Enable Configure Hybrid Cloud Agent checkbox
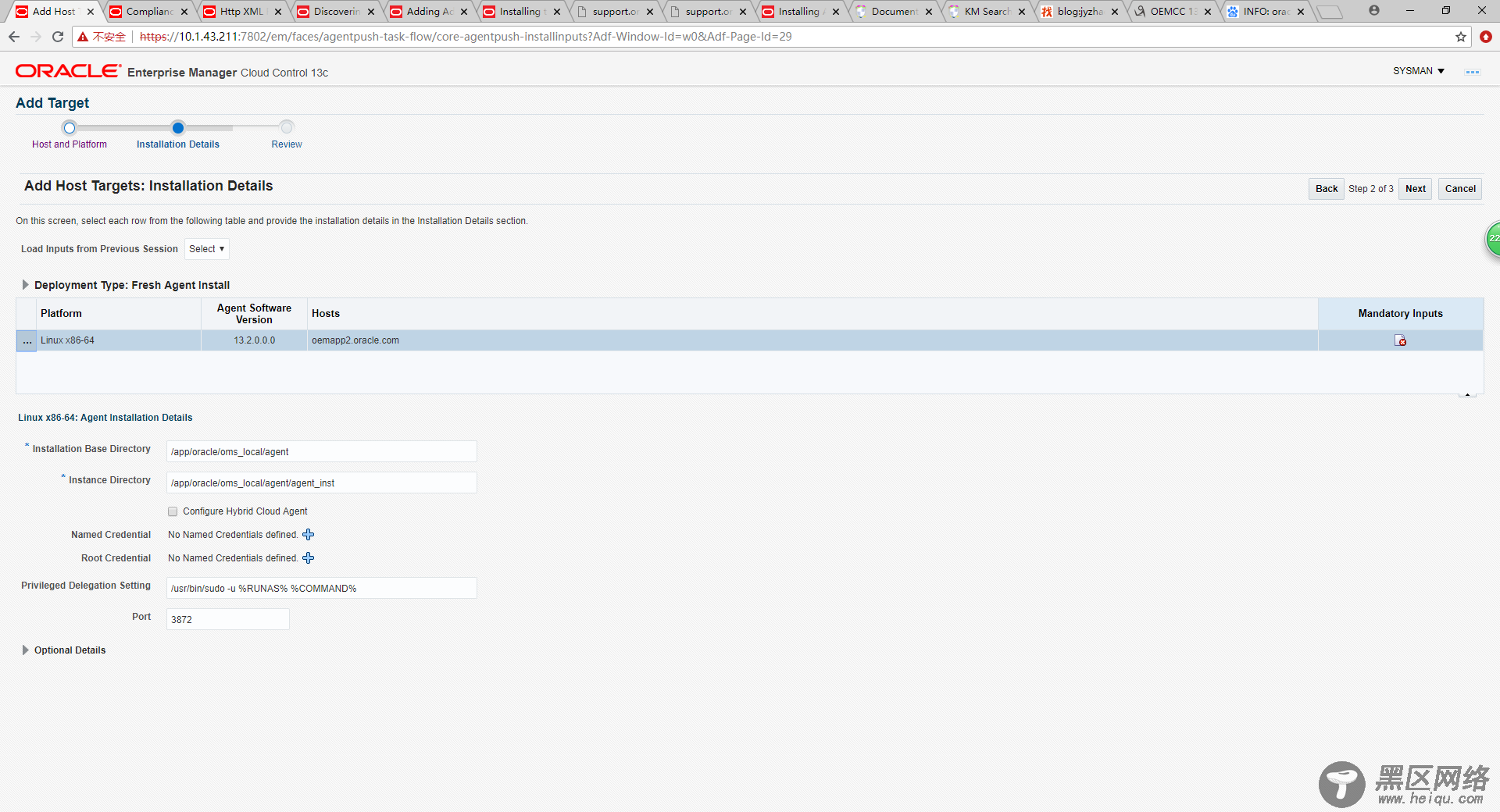The image size is (1500, 812). point(173,511)
